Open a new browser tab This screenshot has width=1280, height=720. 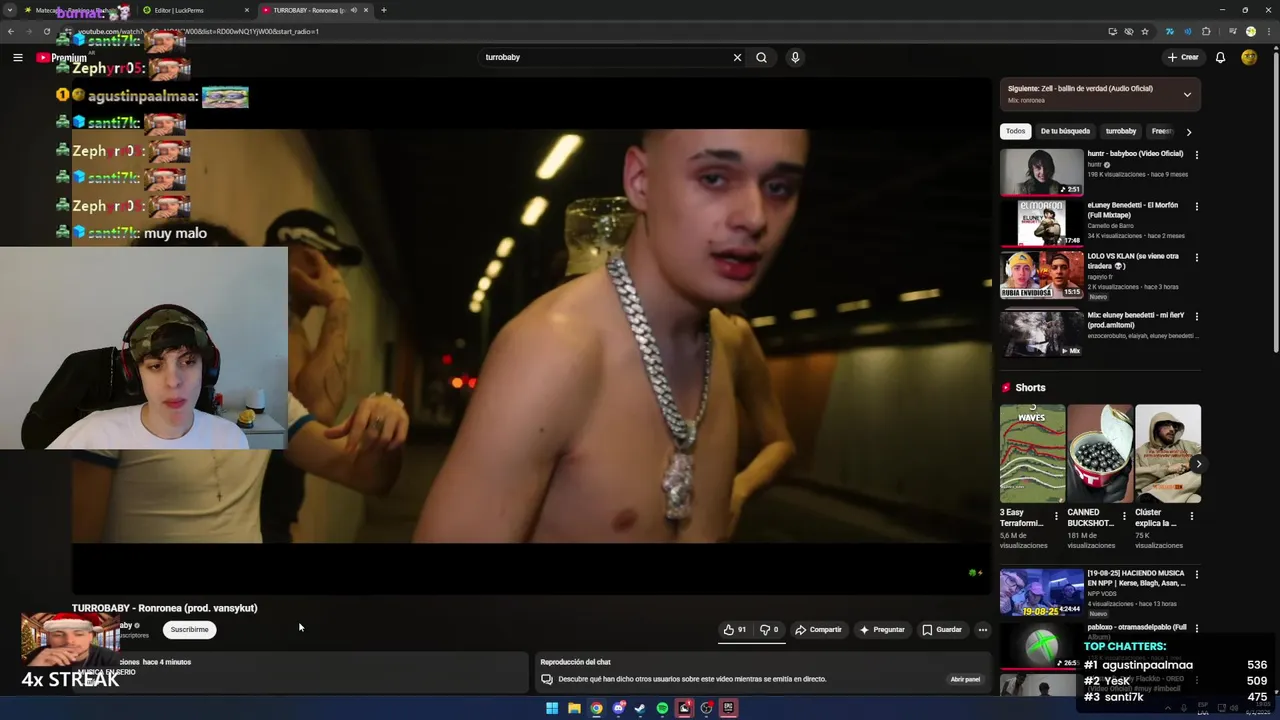[384, 10]
